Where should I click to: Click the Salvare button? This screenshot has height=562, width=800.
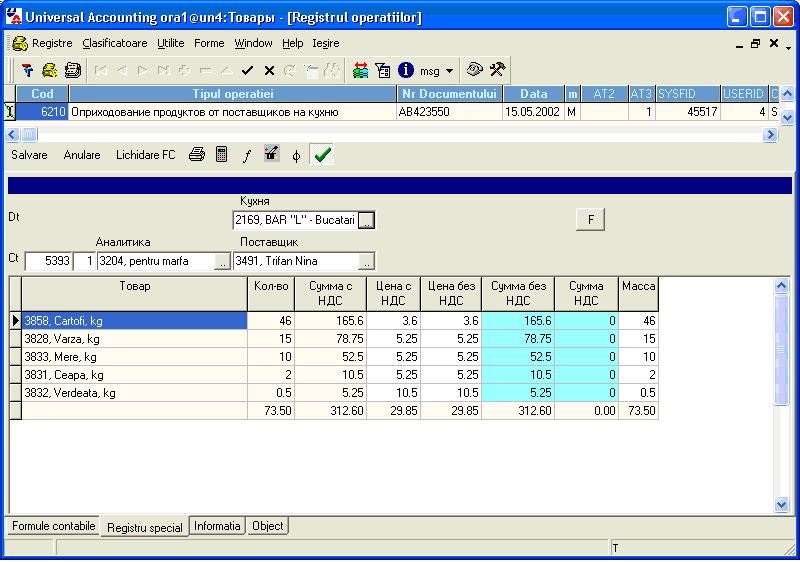(x=29, y=155)
